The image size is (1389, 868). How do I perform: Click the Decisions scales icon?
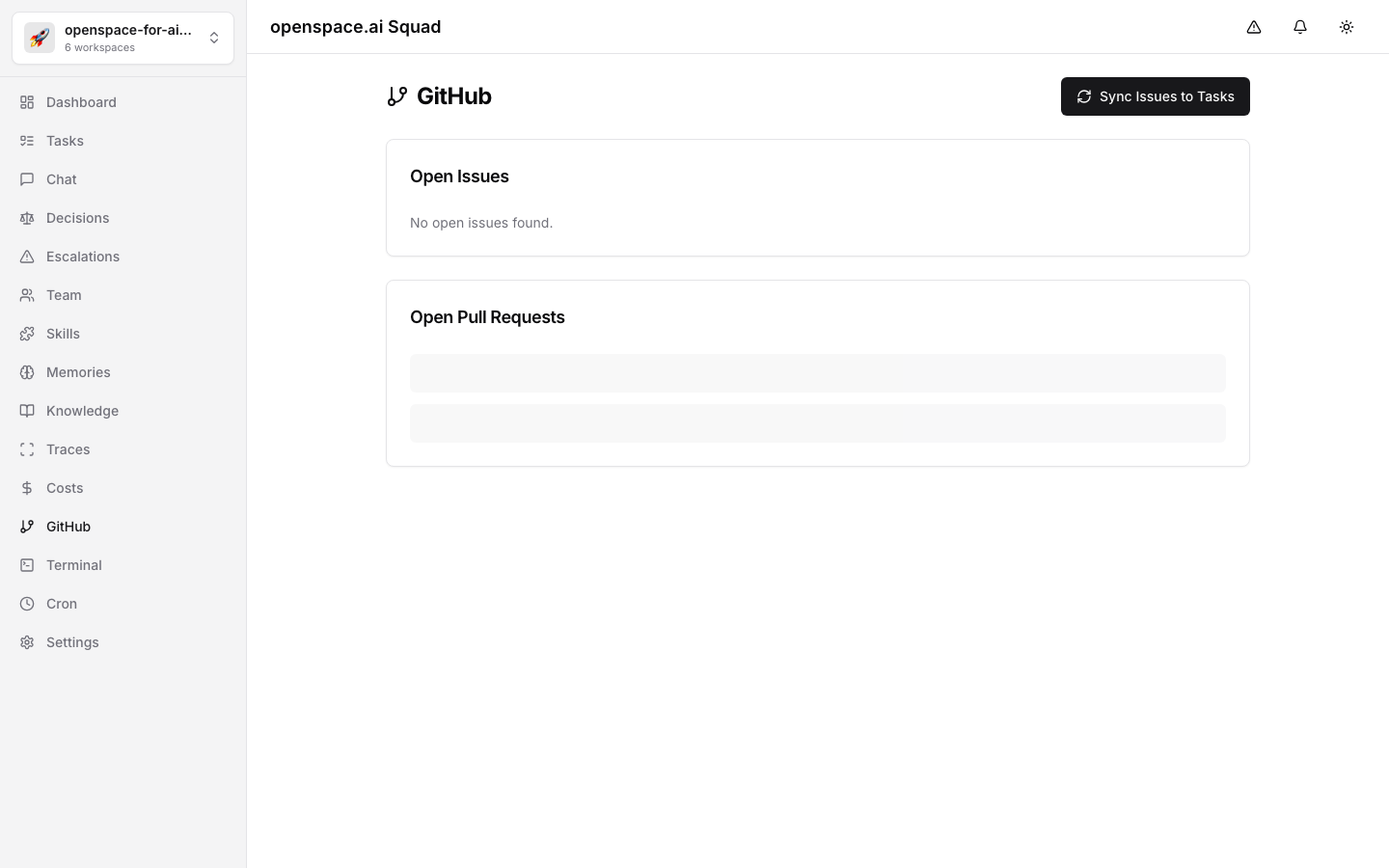(27, 218)
